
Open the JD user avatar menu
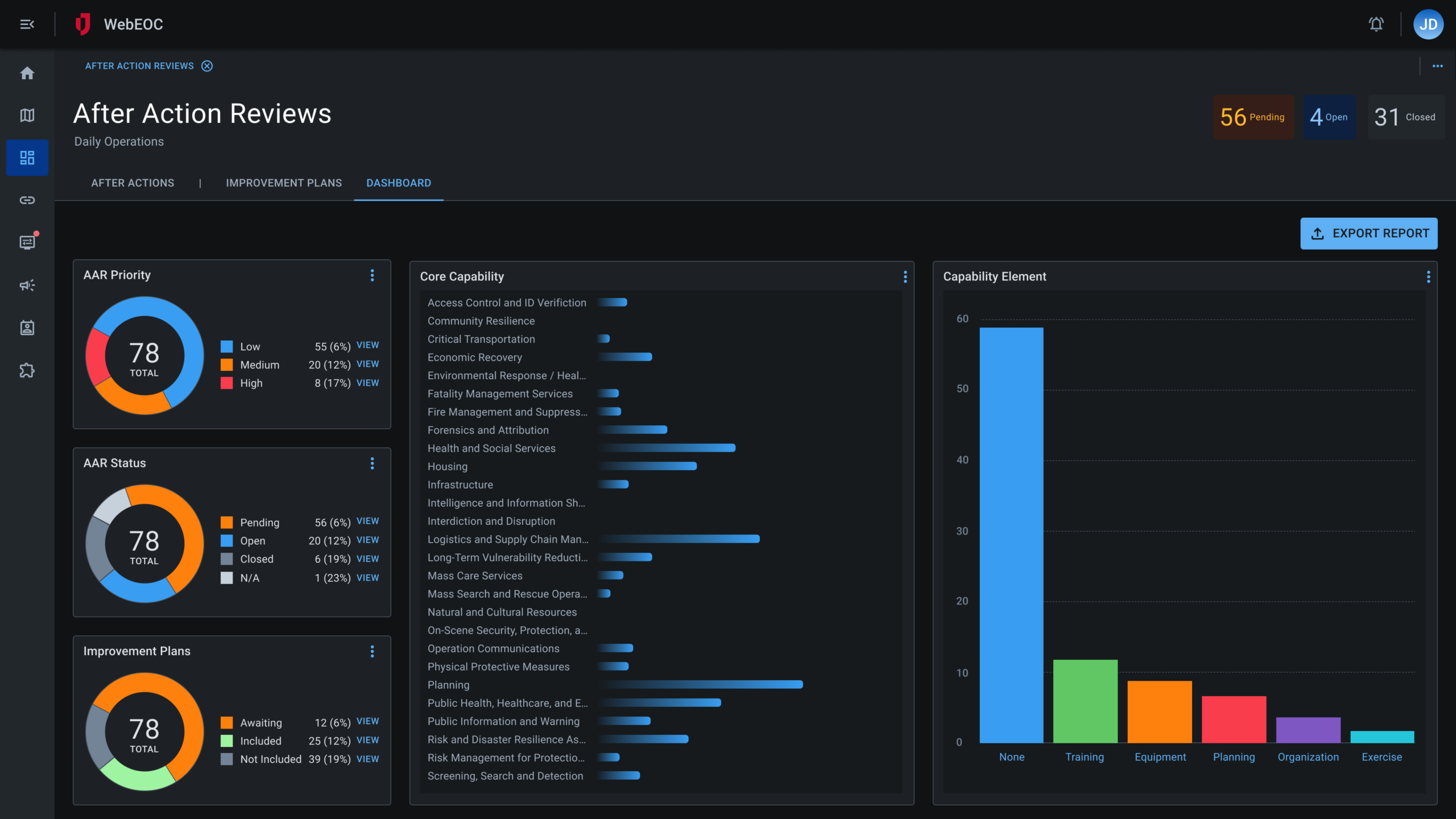click(1428, 24)
